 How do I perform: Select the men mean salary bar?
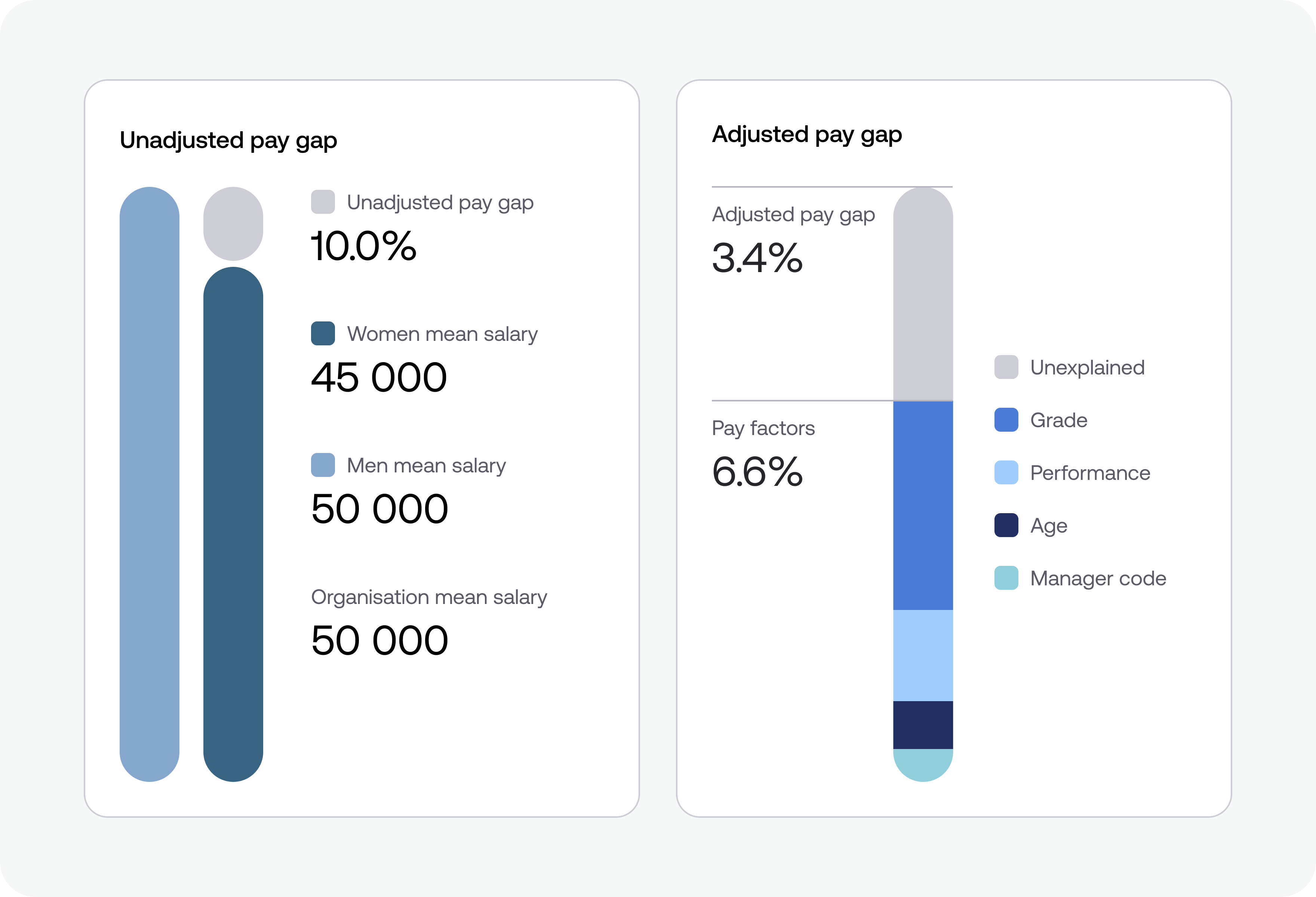150,484
